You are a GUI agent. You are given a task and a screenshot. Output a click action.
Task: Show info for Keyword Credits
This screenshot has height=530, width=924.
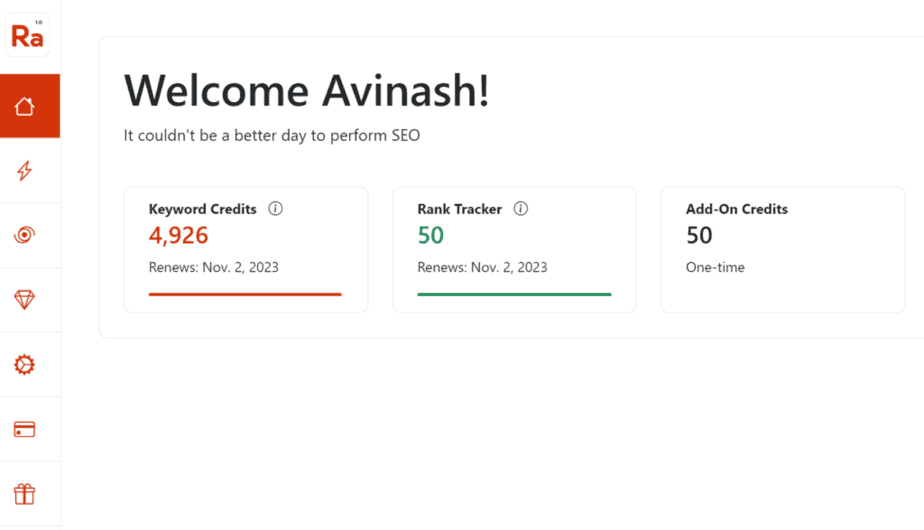tap(275, 208)
